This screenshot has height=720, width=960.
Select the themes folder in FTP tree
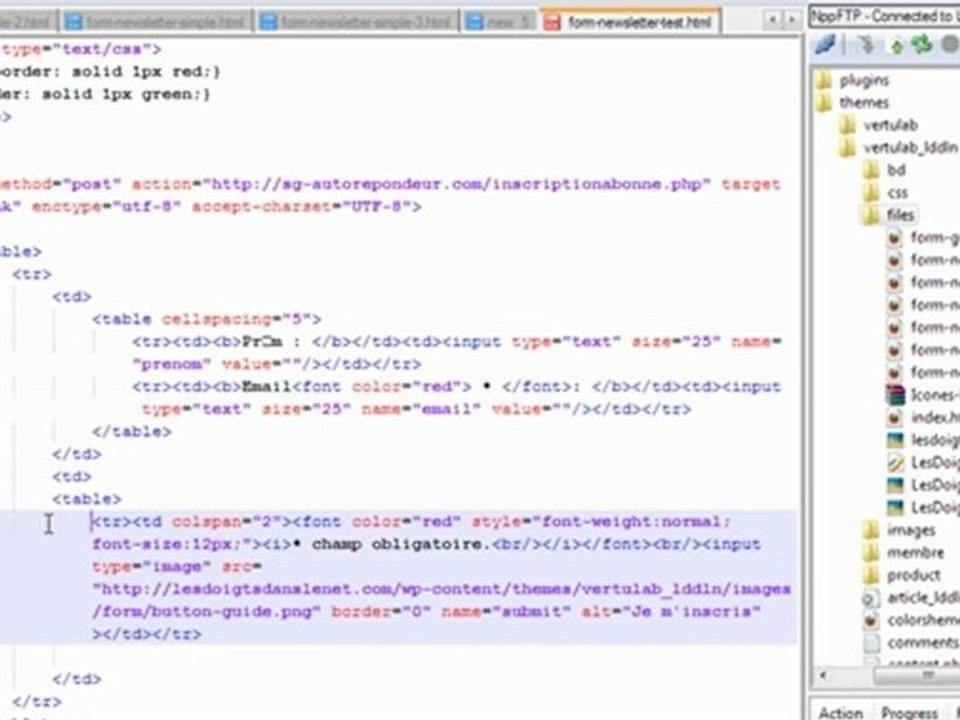(x=864, y=102)
